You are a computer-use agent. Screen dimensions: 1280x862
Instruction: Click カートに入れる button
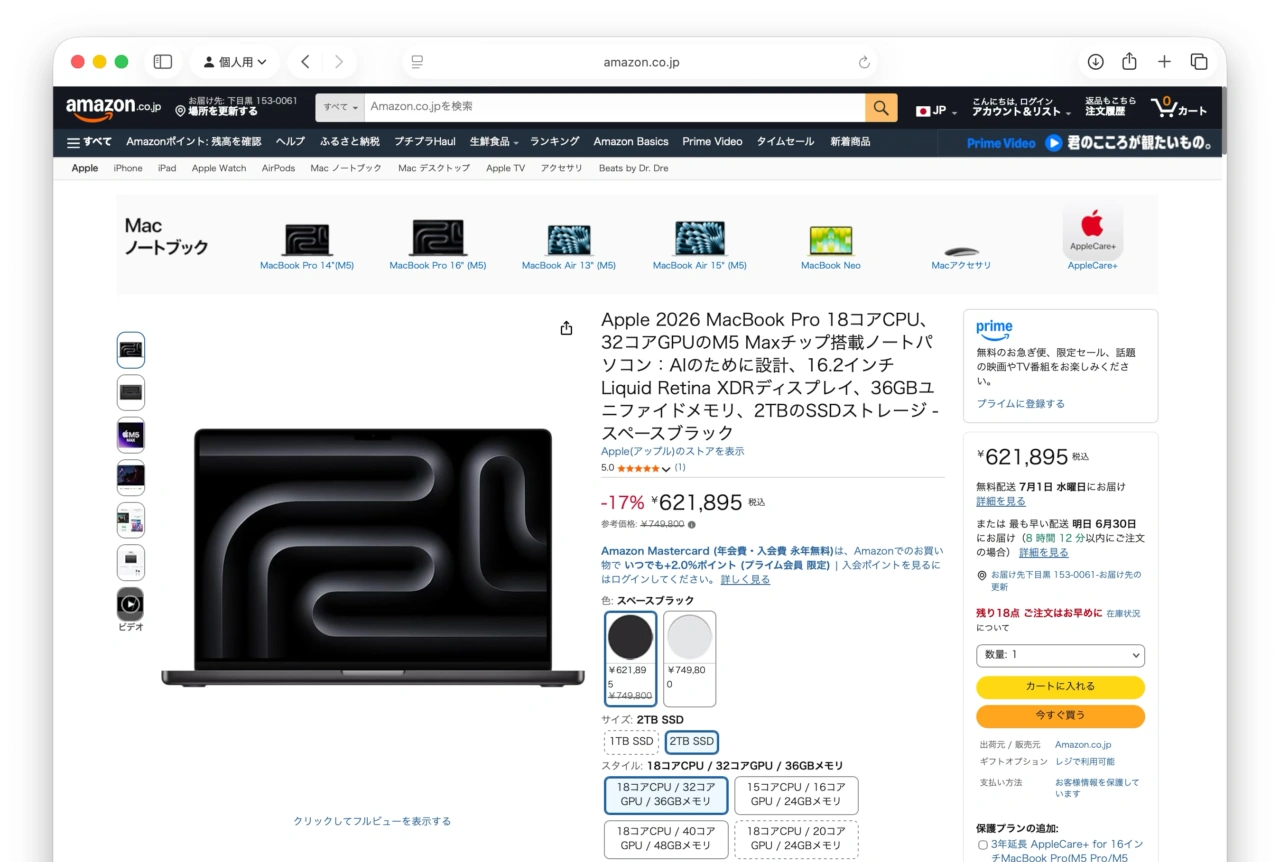[x=1060, y=687]
